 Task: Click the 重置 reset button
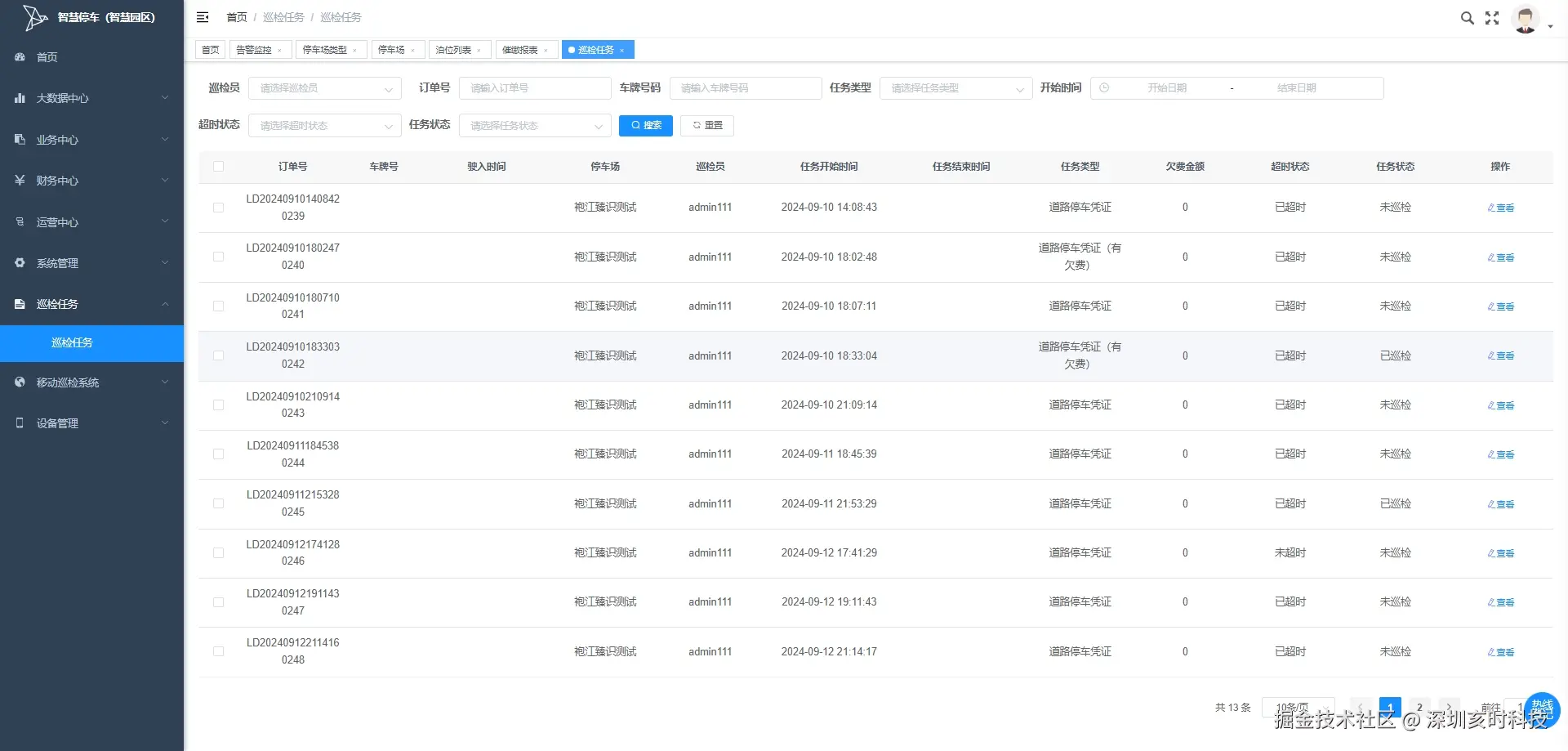click(707, 126)
